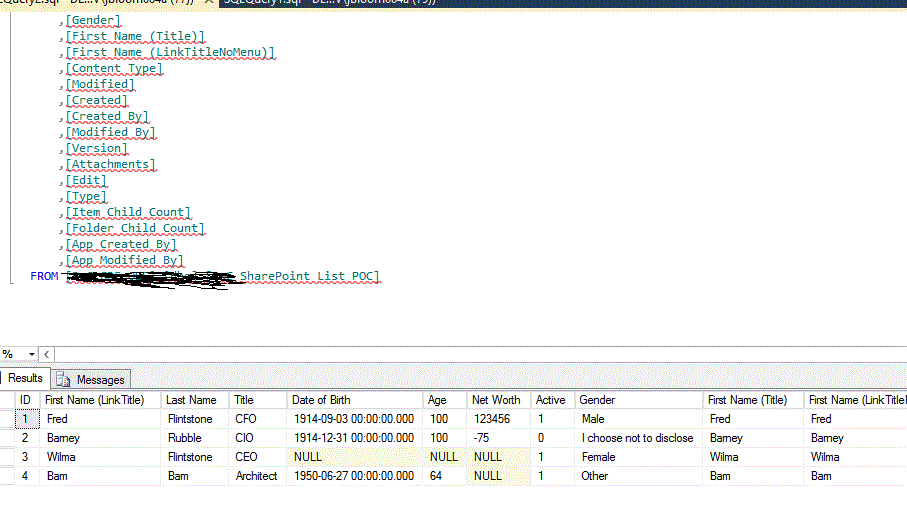Screen dimensions: 907x512
Task: Select the Gender column header
Action: (x=639, y=400)
